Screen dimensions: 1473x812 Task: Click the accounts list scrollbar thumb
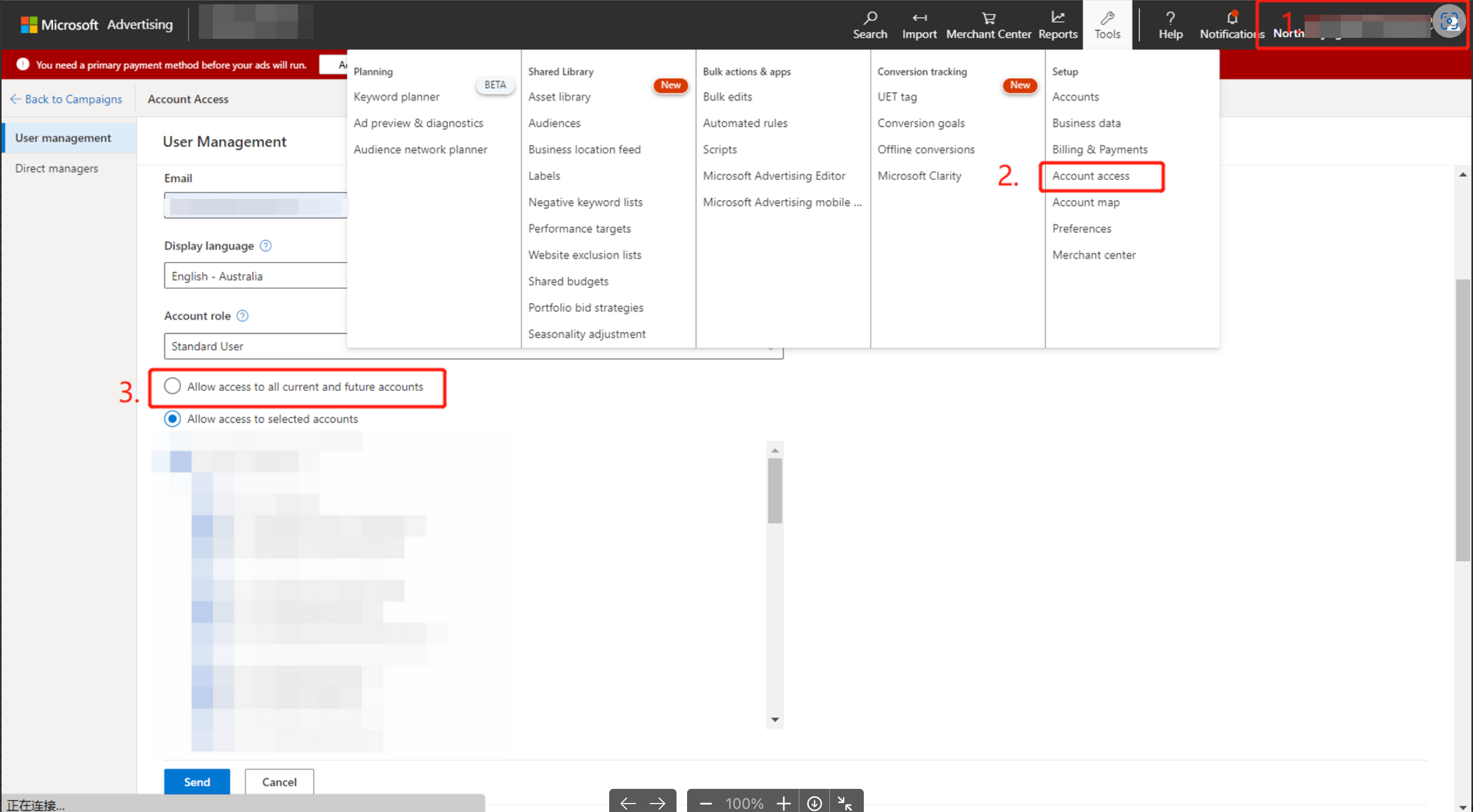(774, 490)
